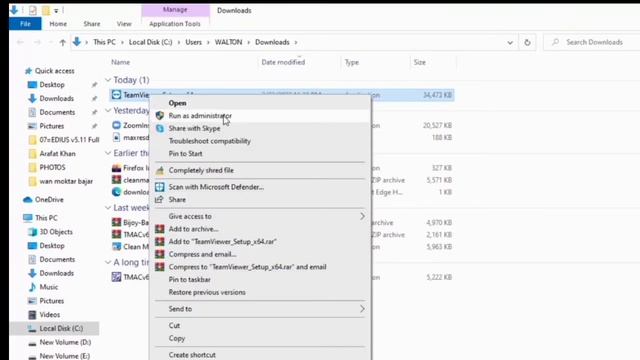The image size is (640, 360).
Task: Click the Completely shred file icon
Action: (x=160, y=171)
